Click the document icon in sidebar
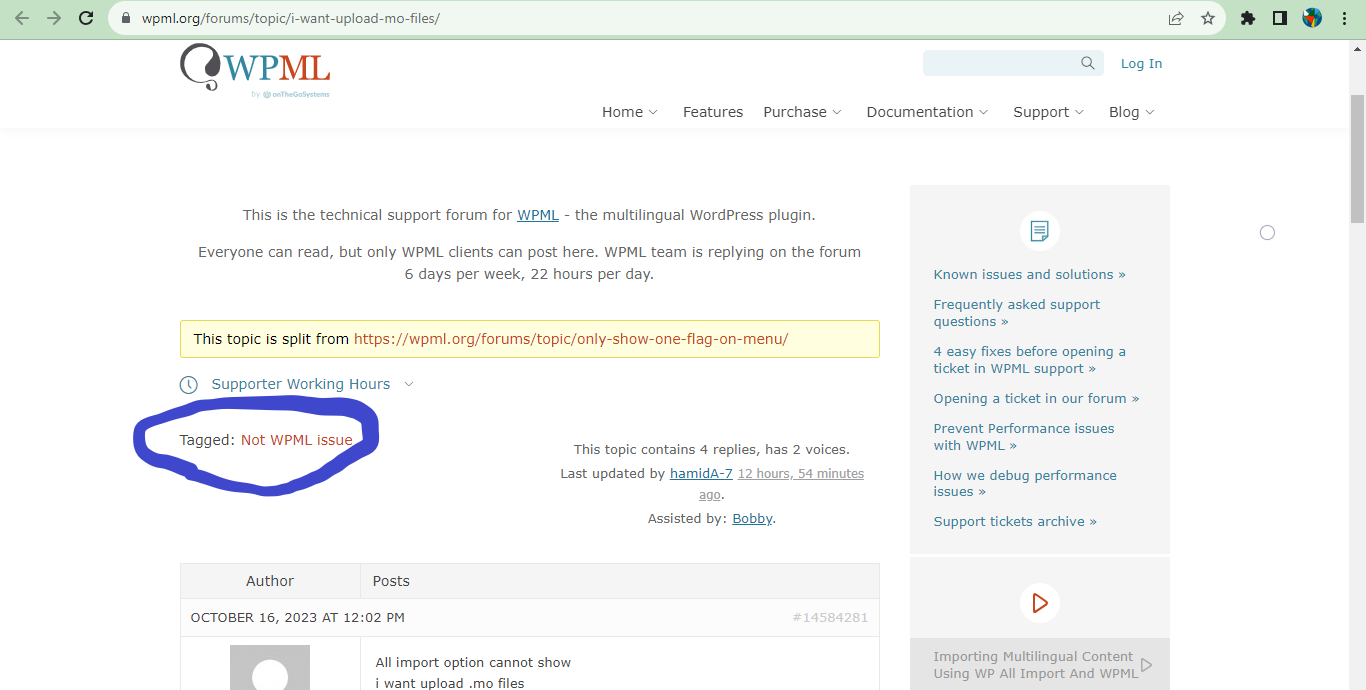The width and height of the screenshot is (1366, 690). [1040, 231]
